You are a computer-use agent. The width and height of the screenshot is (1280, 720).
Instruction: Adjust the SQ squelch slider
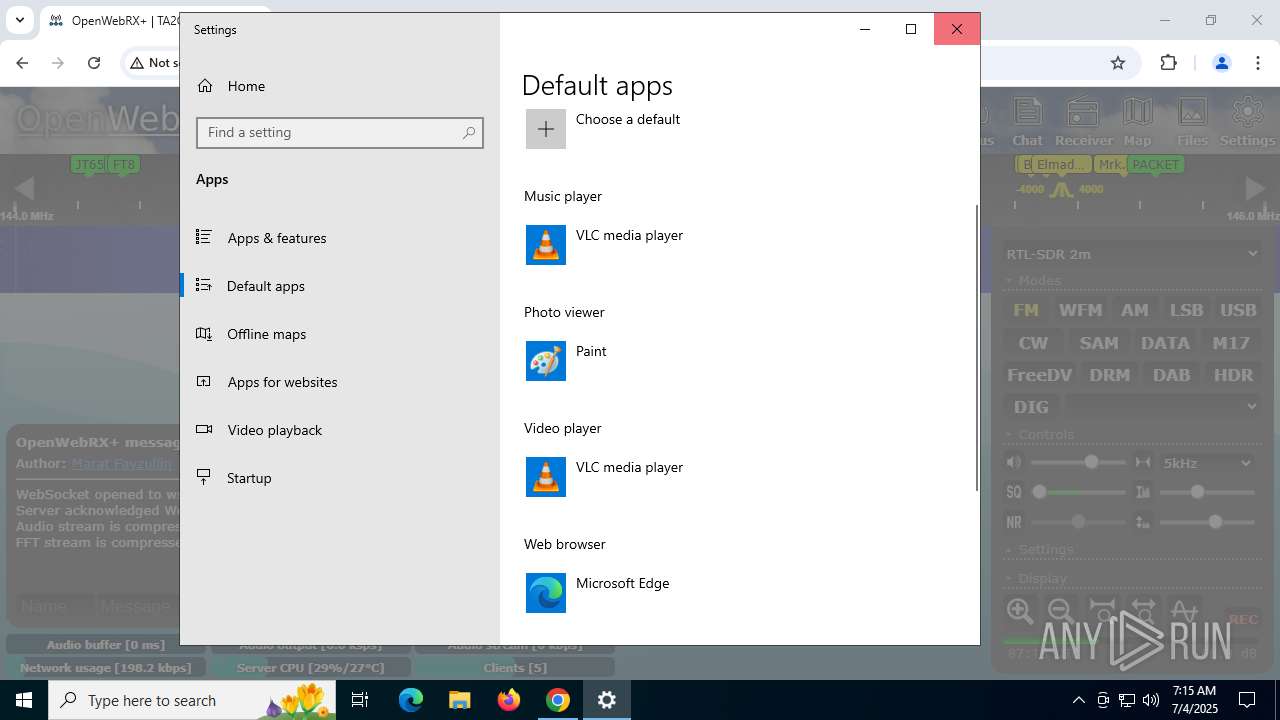[1078, 493]
